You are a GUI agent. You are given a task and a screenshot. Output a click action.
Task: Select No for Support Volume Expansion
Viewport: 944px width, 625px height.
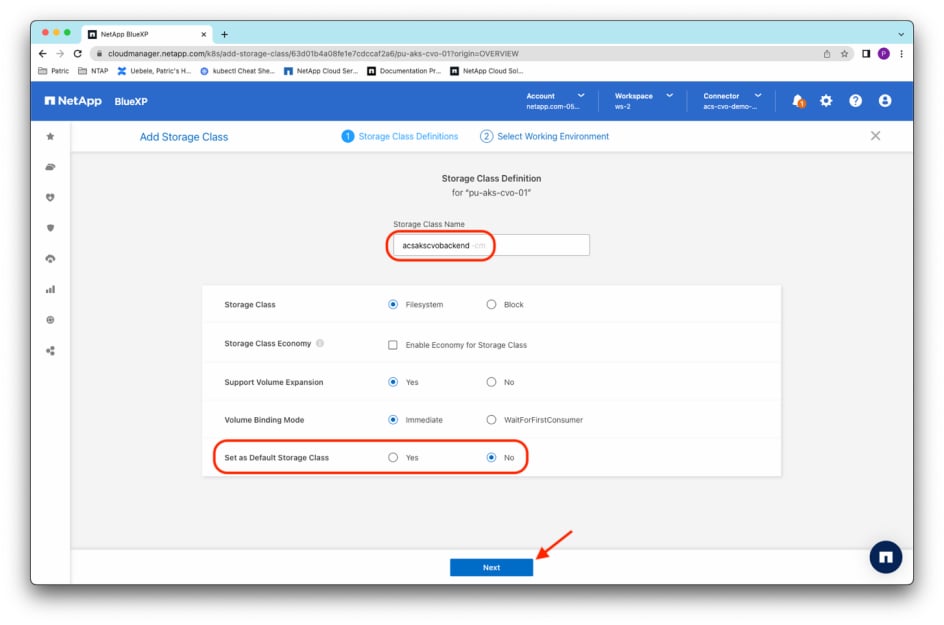coord(491,382)
